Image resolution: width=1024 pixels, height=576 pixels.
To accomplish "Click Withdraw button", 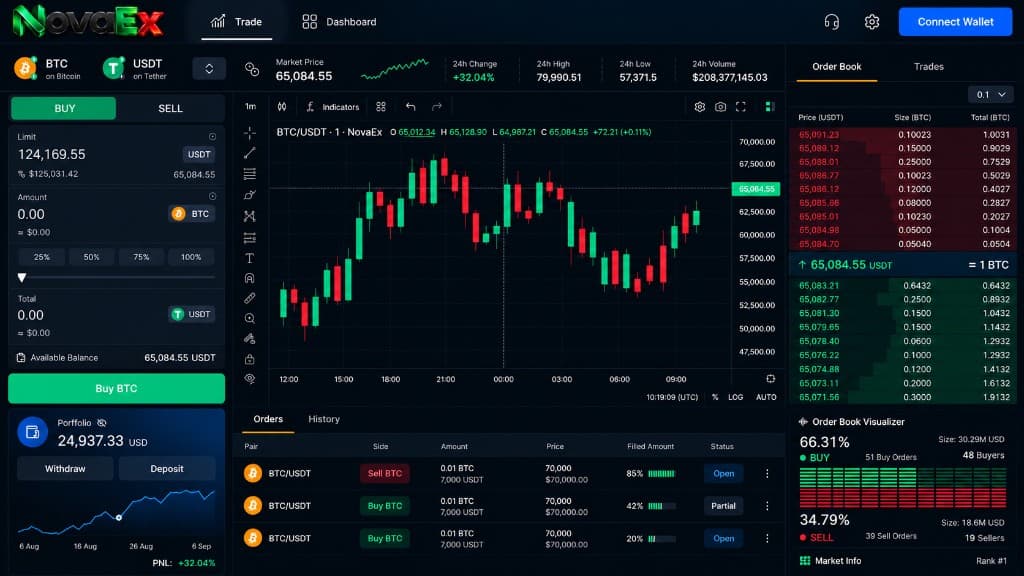I will [x=65, y=469].
